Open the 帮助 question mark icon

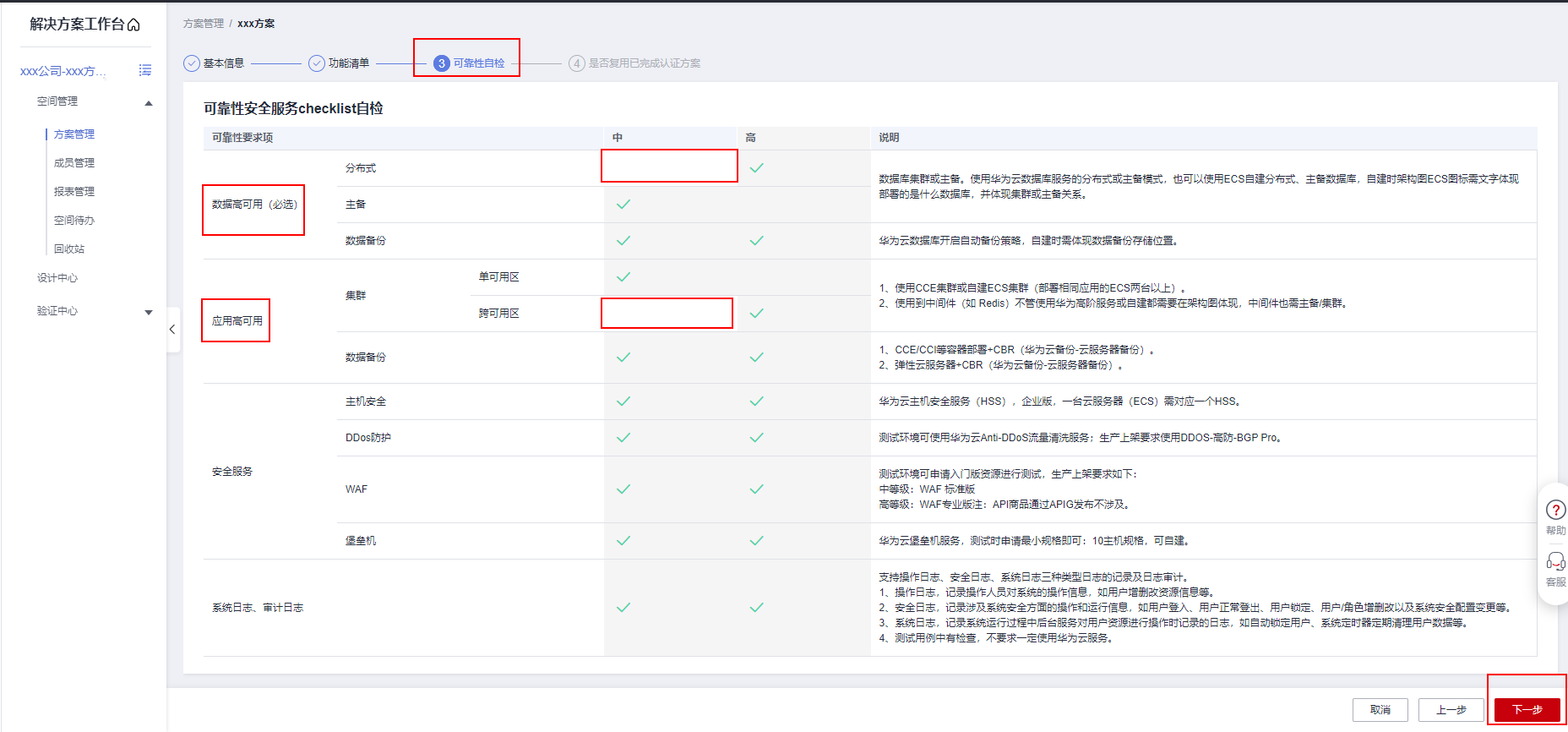click(x=1555, y=510)
